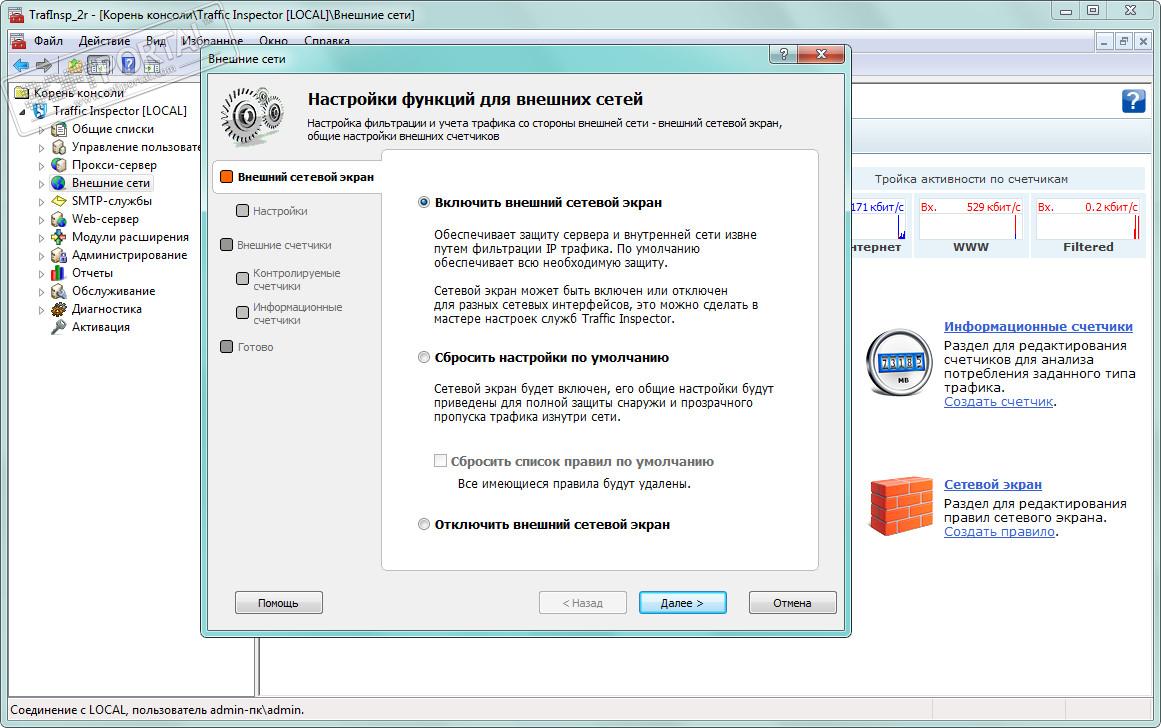Screen dimensions: 1161x728
Task: Click the Обслуживание tree icon
Action: (x=58, y=291)
